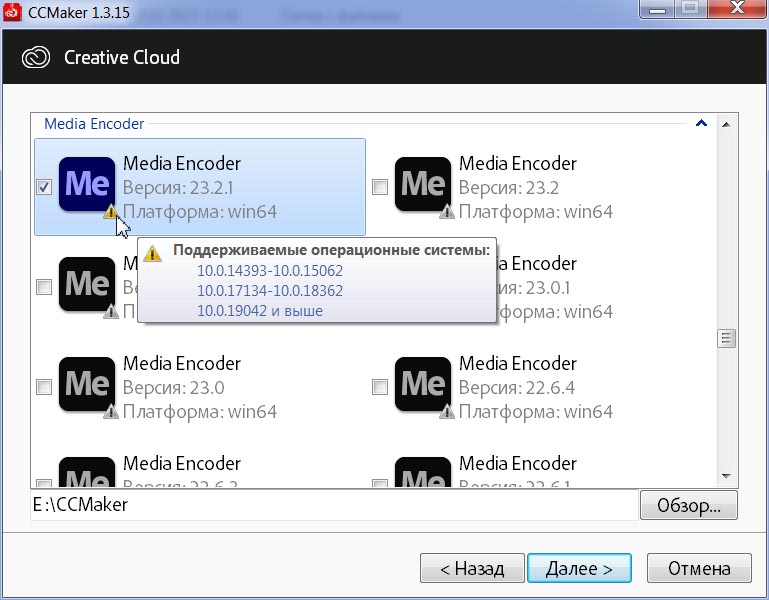Cancel setup with the Отмена button
The height and width of the screenshot is (600, 769).
[x=699, y=568]
